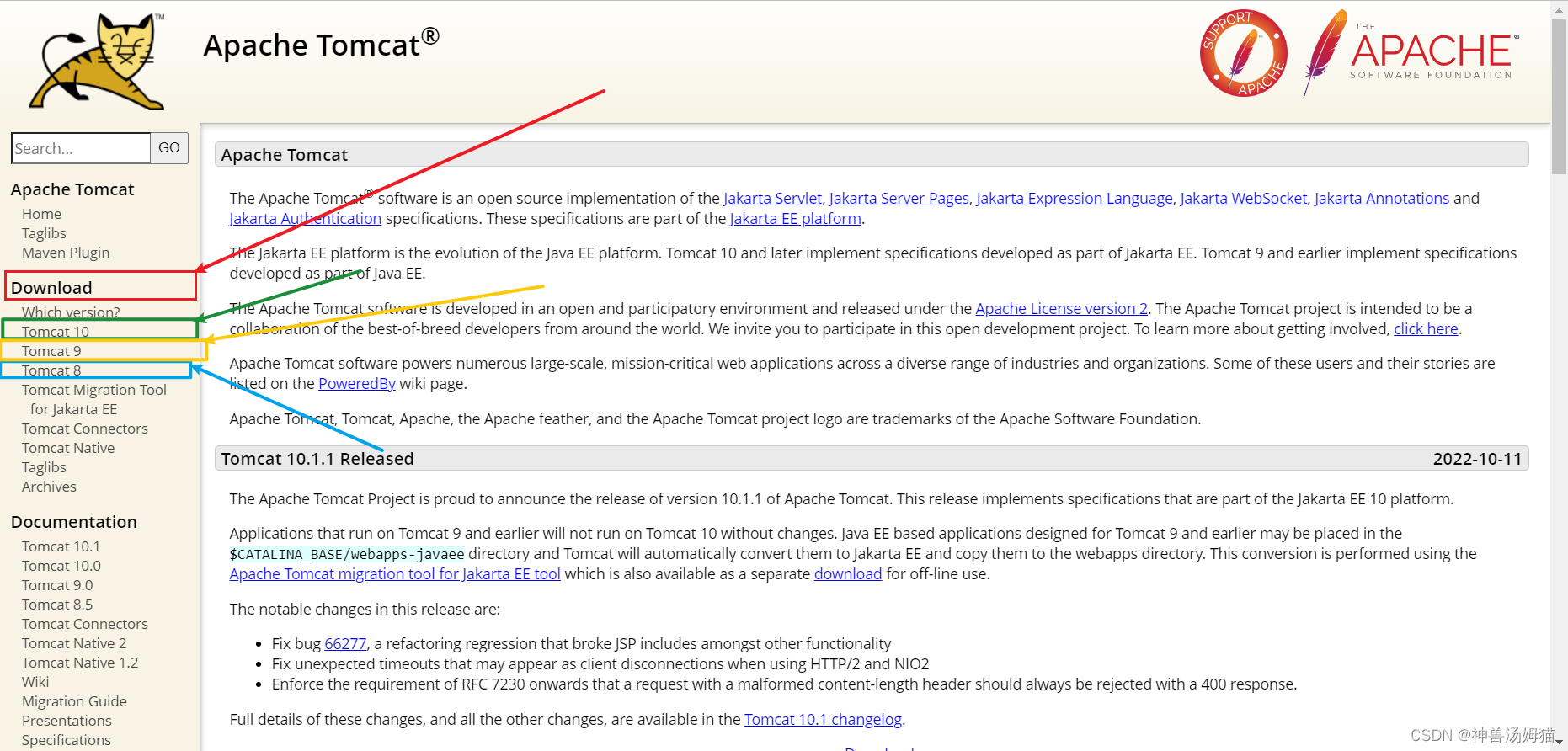Follow the Jakarta Expression Language link

pyautogui.click(x=1075, y=199)
